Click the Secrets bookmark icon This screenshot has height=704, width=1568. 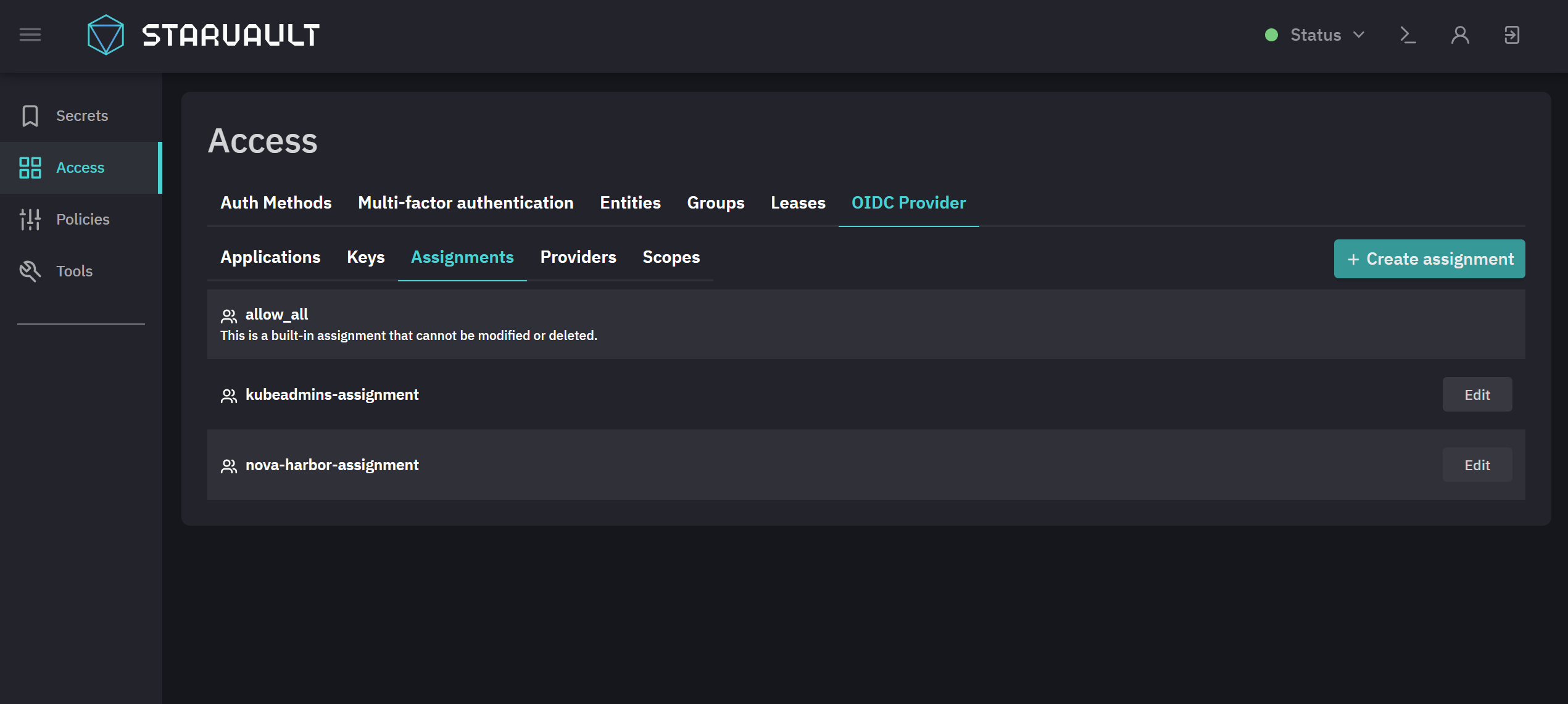pos(30,115)
